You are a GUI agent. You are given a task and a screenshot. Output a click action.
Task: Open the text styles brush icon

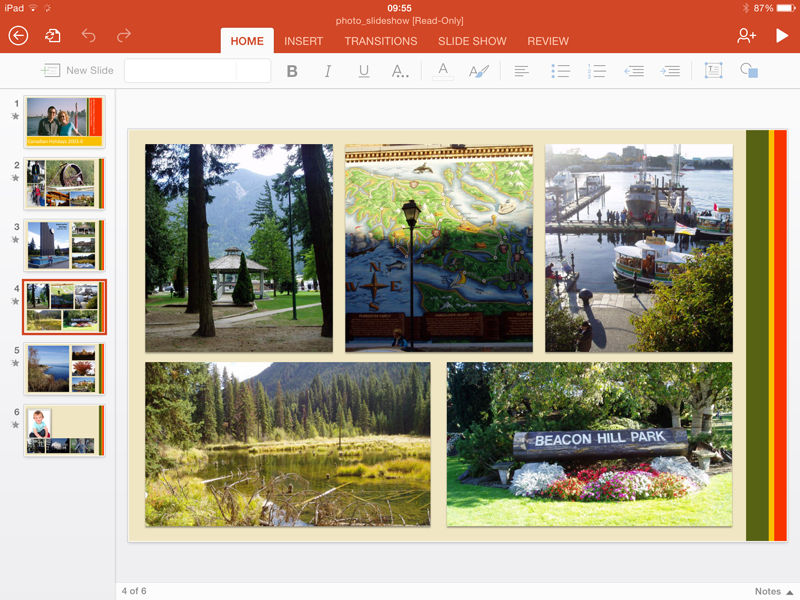479,71
